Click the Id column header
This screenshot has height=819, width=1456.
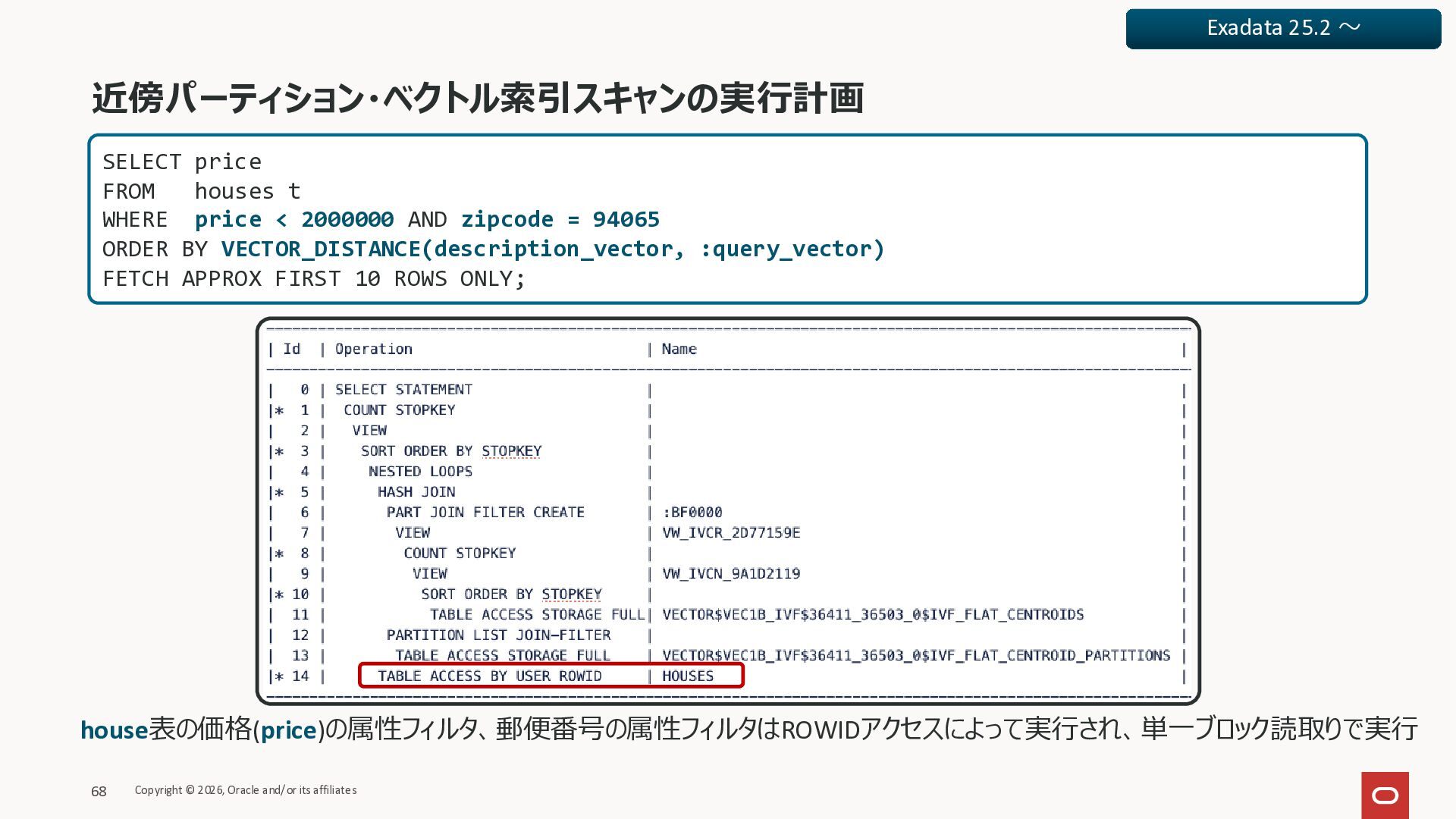click(292, 349)
